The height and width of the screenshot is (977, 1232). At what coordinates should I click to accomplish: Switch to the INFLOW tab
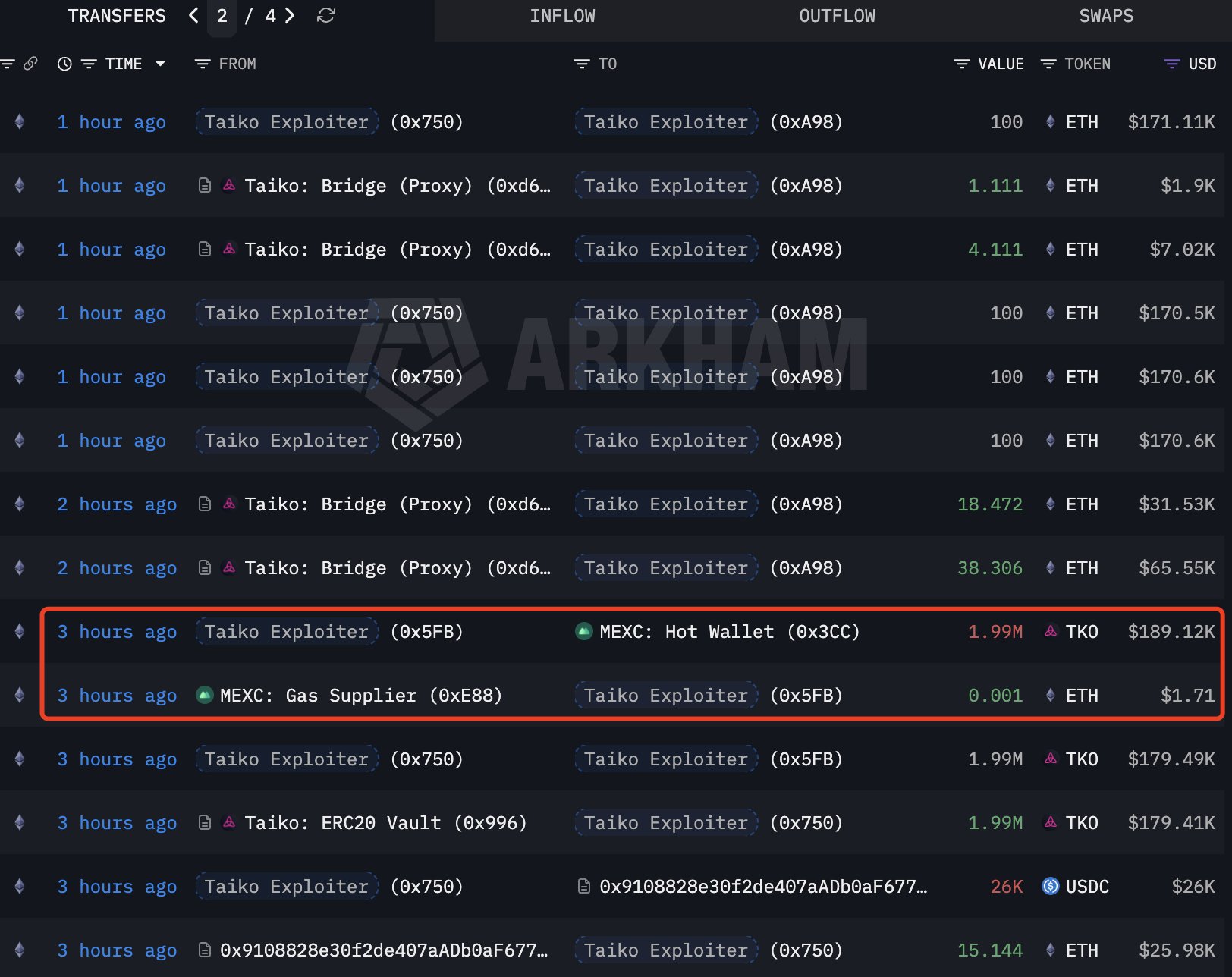[x=562, y=16]
